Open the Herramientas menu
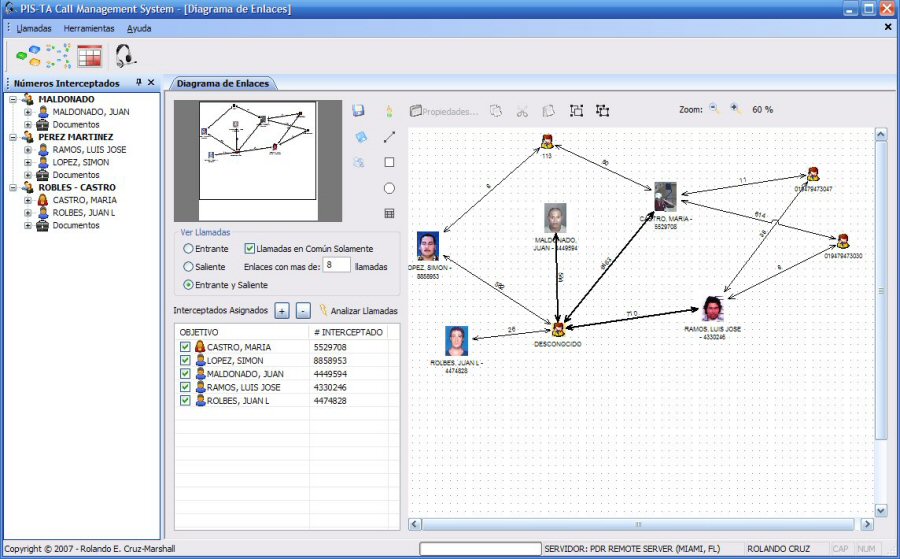 tap(89, 28)
